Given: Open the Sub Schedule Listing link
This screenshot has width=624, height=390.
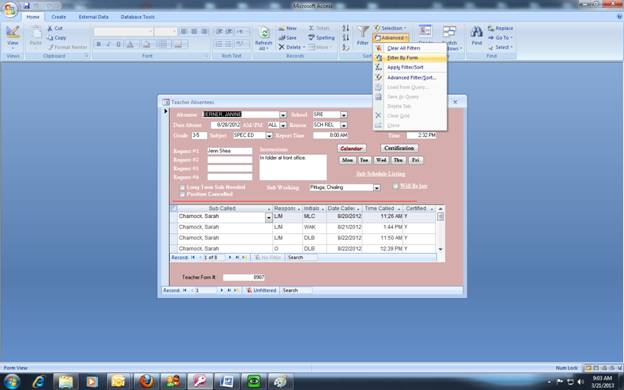Looking at the screenshot, I should (380, 174).
